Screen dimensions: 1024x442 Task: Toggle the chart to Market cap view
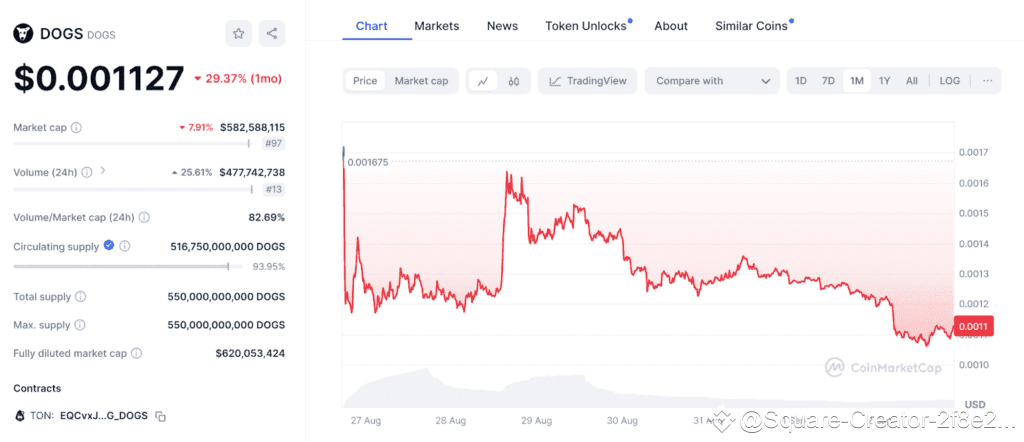[x=421, y=81]
